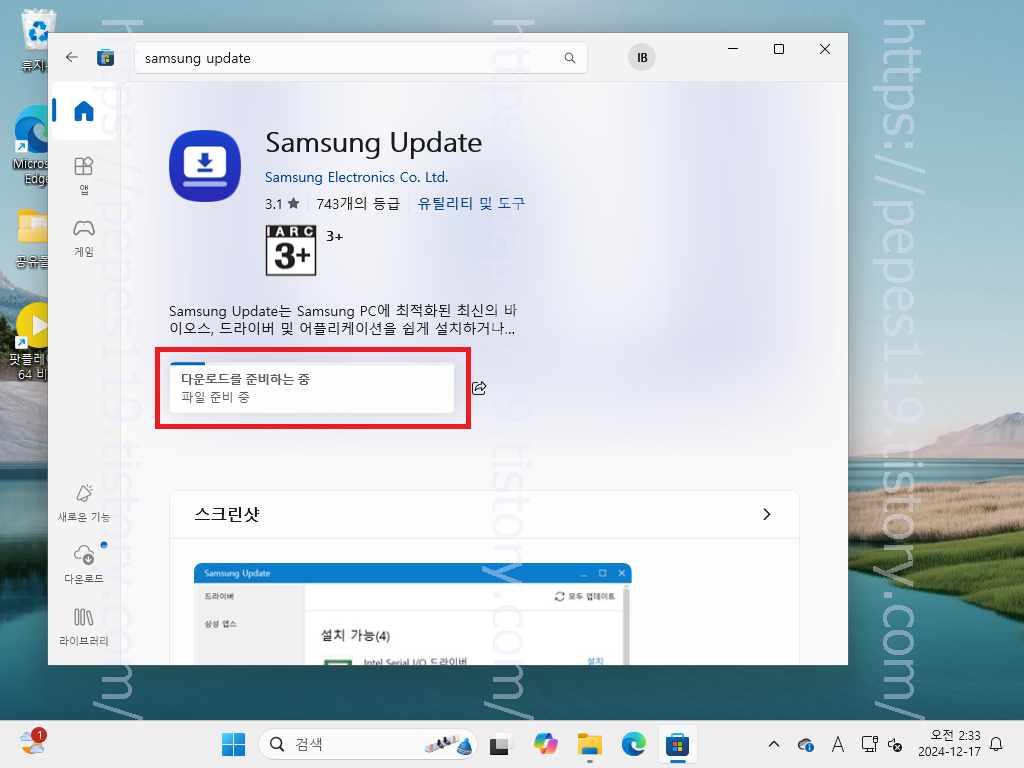Open Samsung Electronics Co. Ltd. publisher link
The height and width of the screenshot is (768, 1024).
356,177
